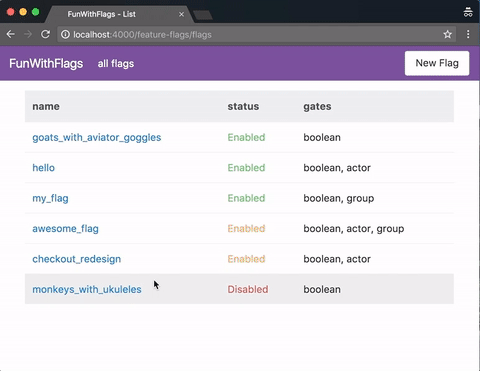Image resolution: width=480 pixels, height=371 pixels.
Task: Open the goats_with_aviator_goggles flag
Action: click(97, 137)
